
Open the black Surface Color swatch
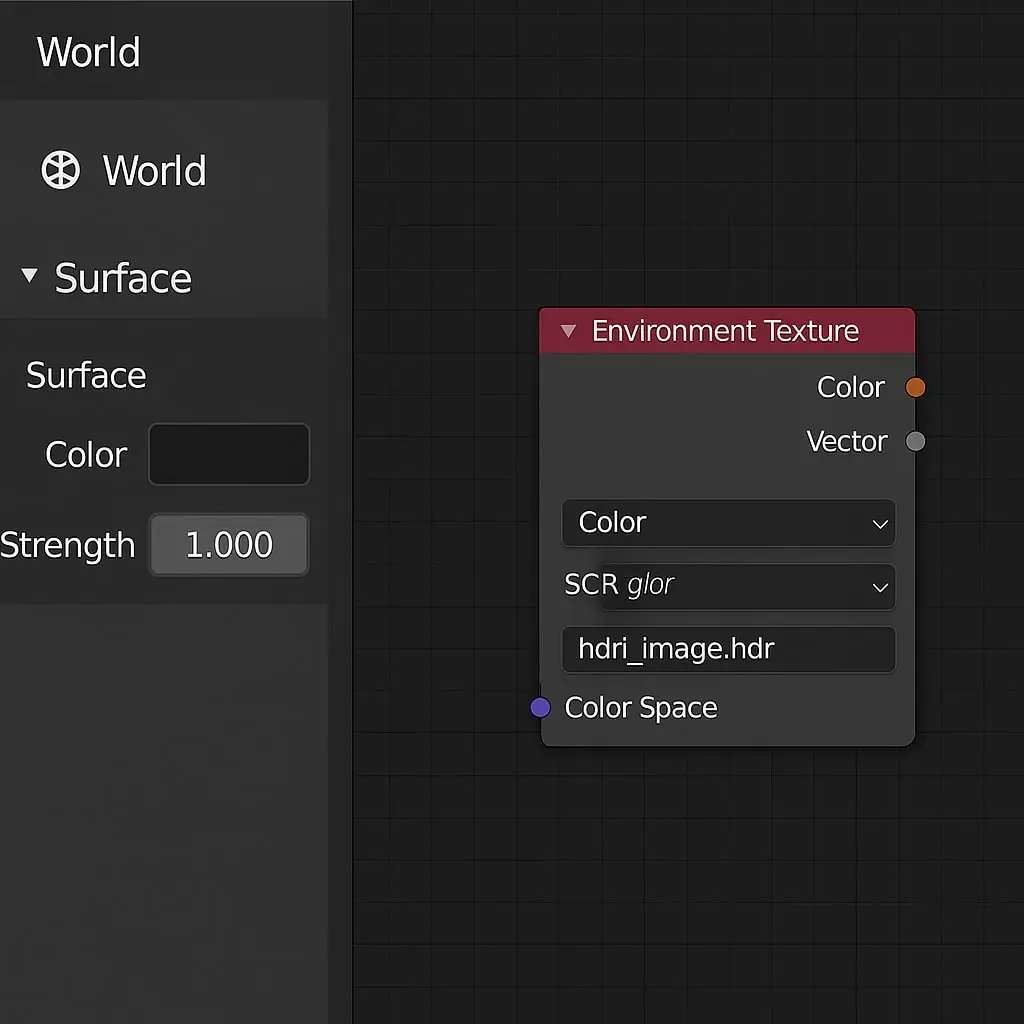click(229, 455)
